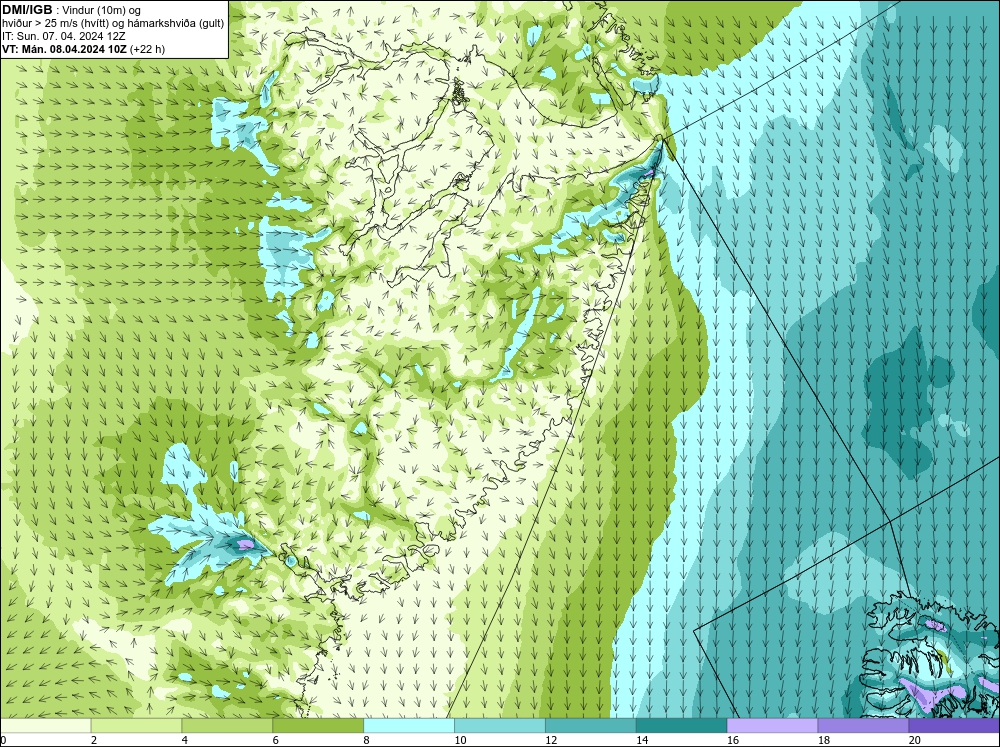Click the 4–6 m/s medium green legend swatch

coord(227,726)
